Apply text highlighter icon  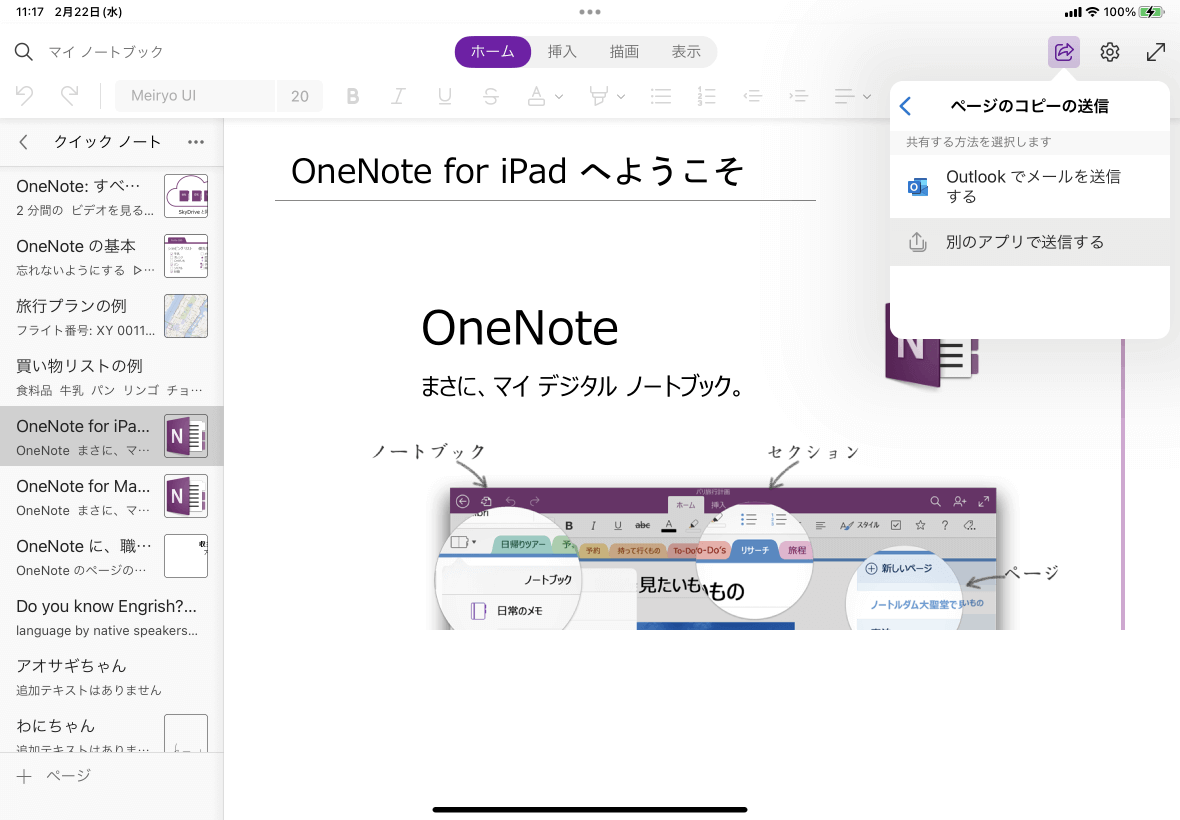point(598,96)
